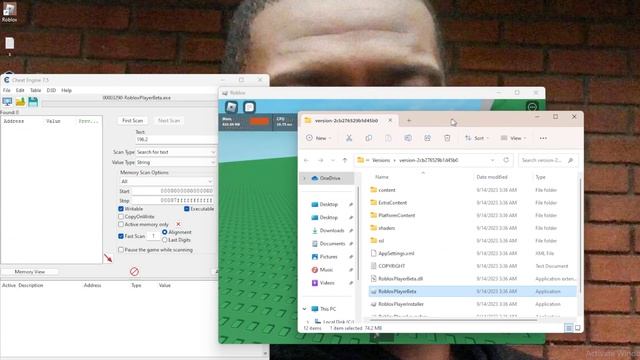Open New dropdown in Explorer toolbar

(x=319, y=138)
